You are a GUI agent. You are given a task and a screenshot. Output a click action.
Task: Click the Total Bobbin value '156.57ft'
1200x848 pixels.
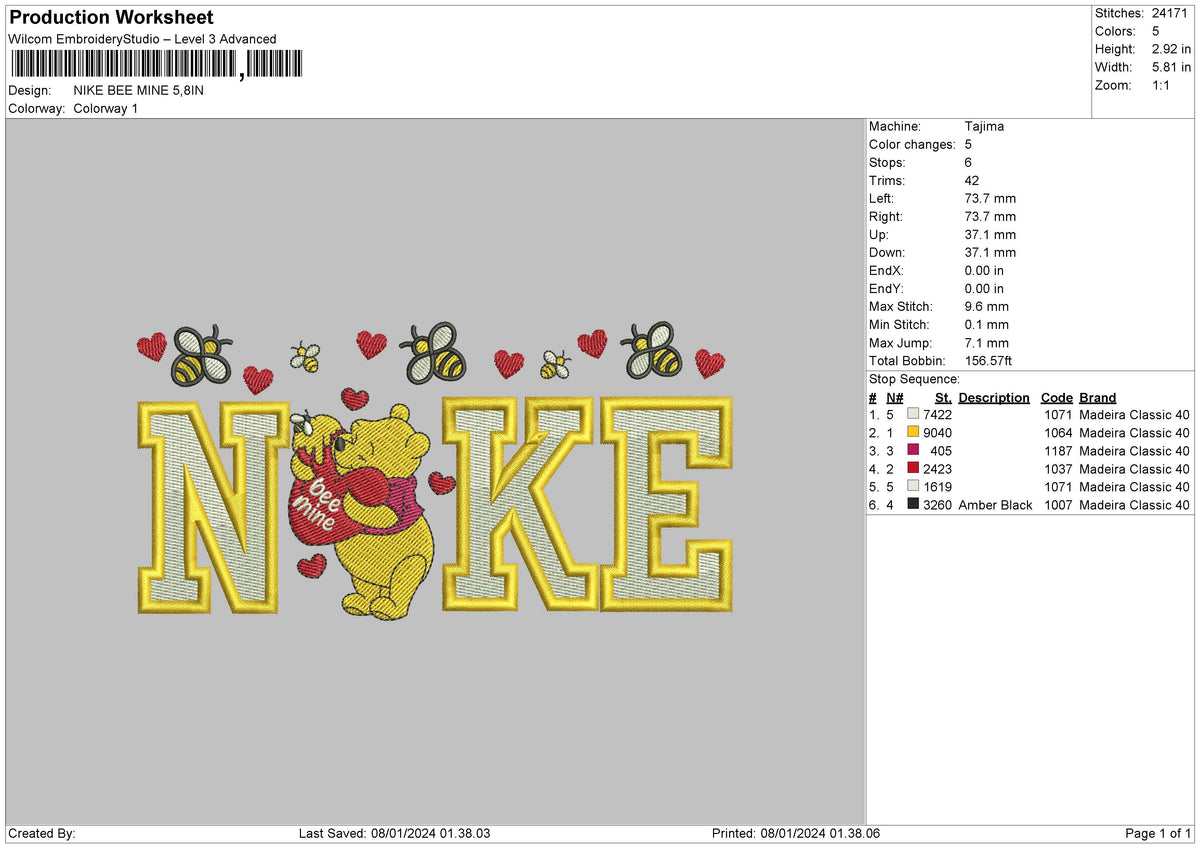click(x=990, y=361)
